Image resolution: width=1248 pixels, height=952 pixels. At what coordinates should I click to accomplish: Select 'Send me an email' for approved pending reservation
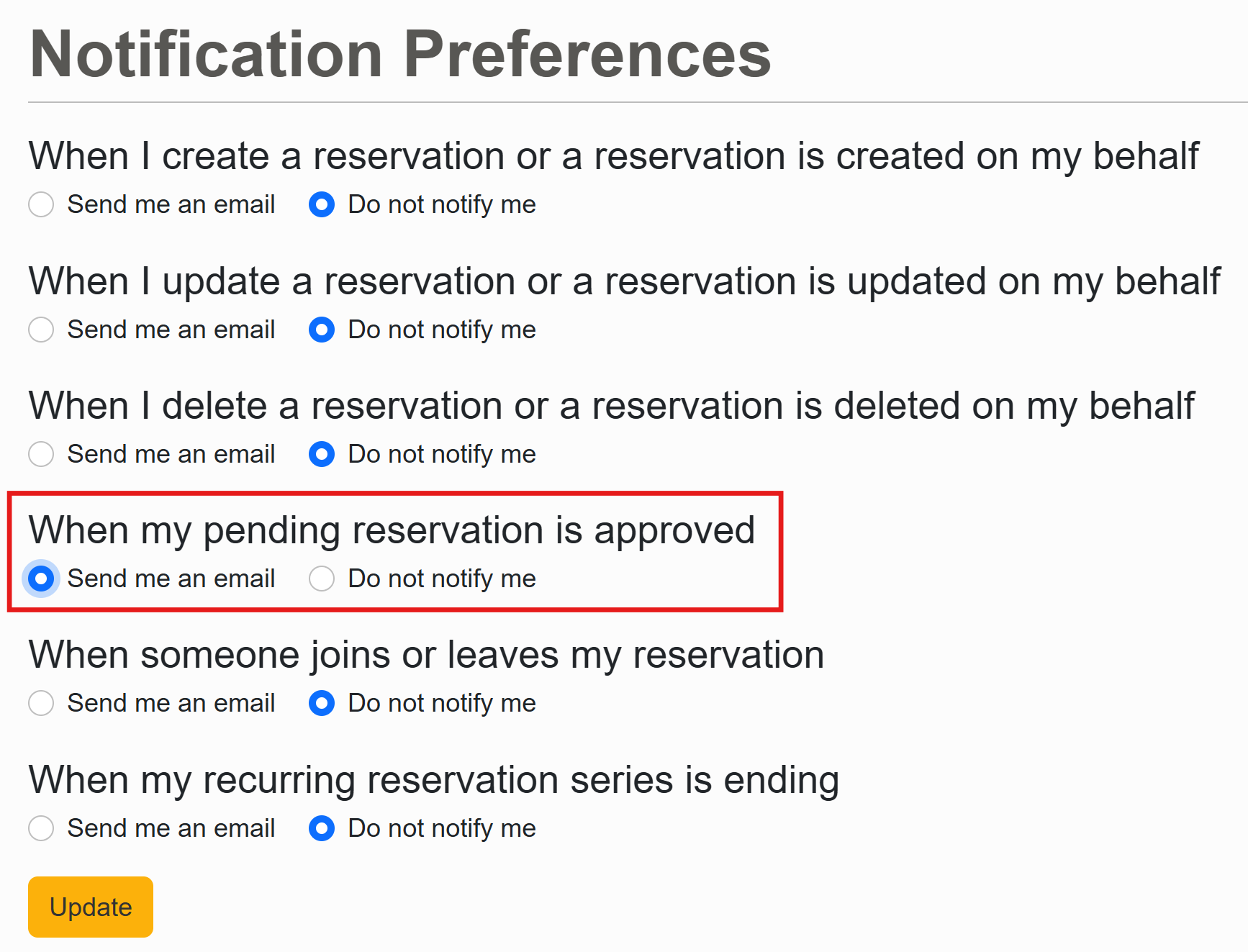41,579
